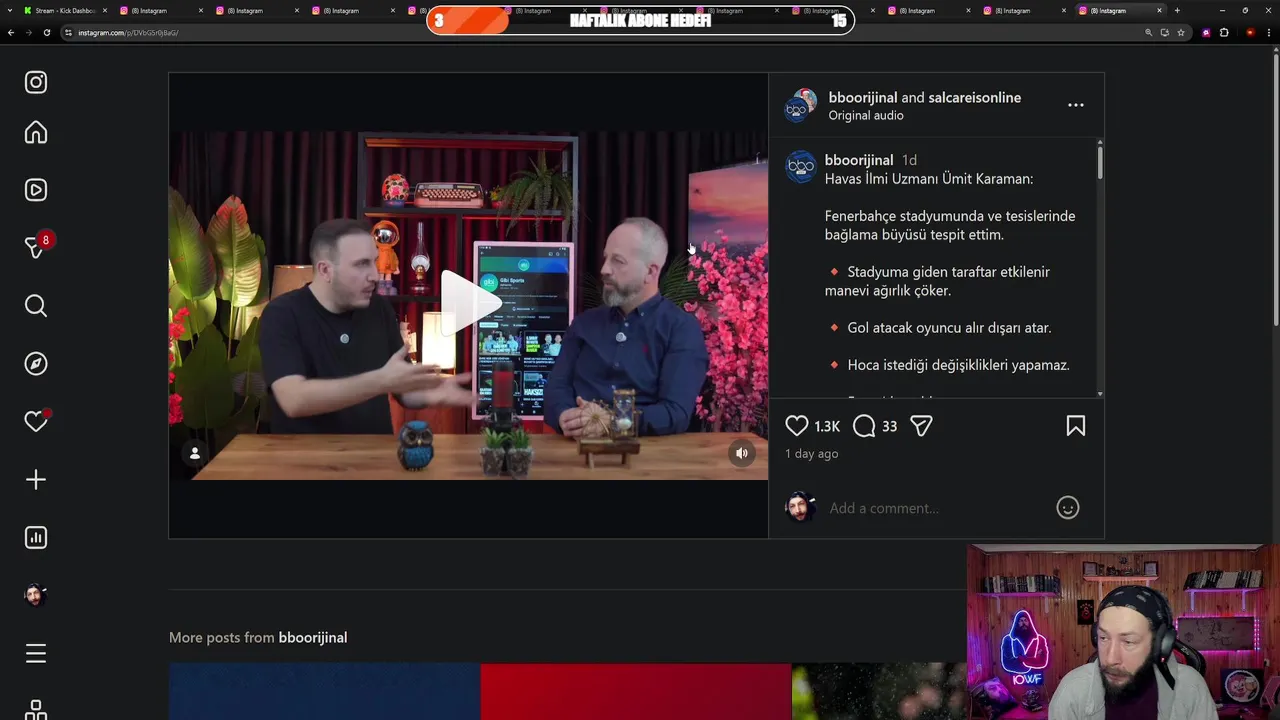1280x720 pixels.
Task: Close the active Instagram tab
Action: click(x=1160, y=10)
